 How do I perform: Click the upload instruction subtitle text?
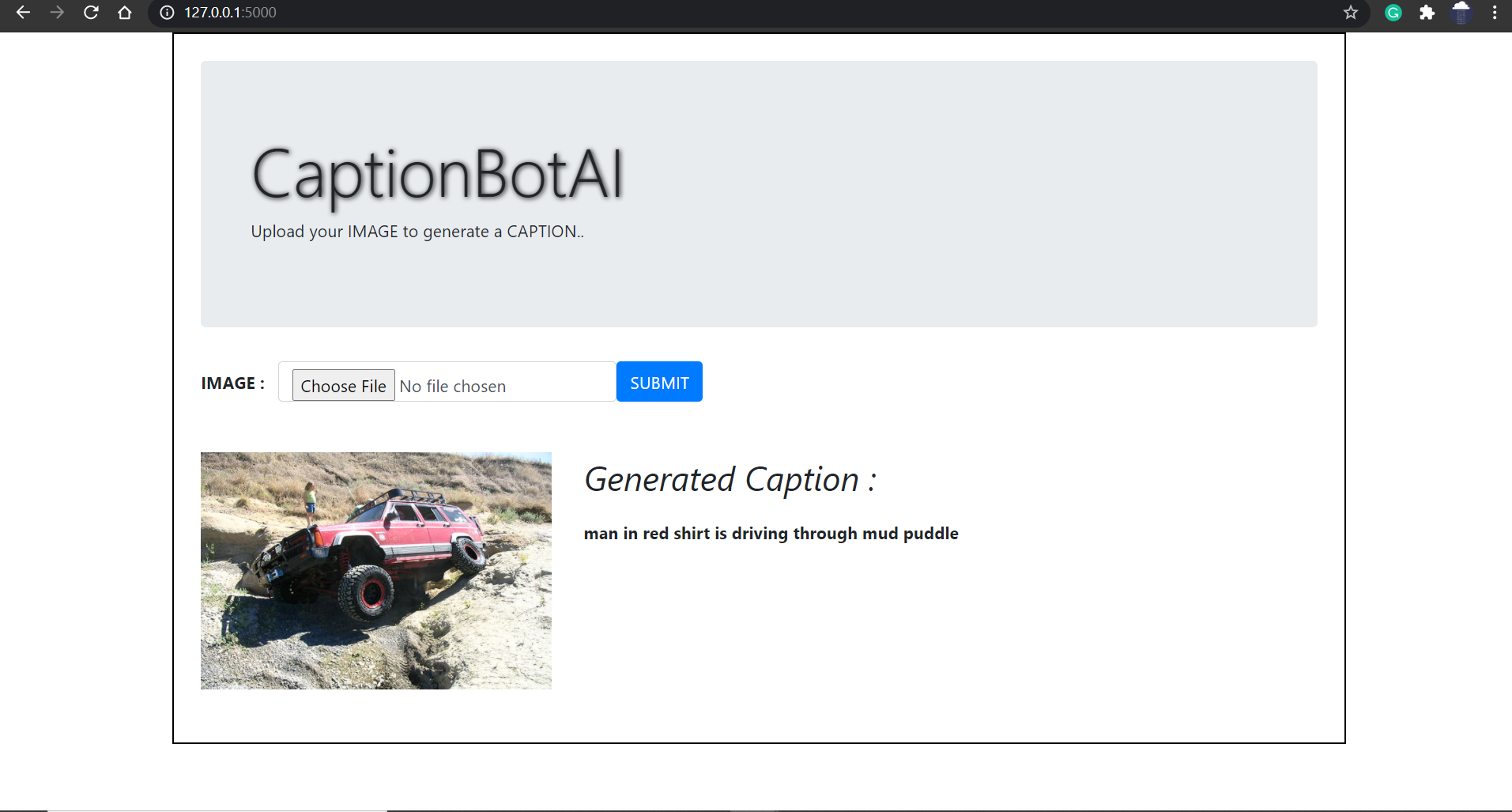417,231
